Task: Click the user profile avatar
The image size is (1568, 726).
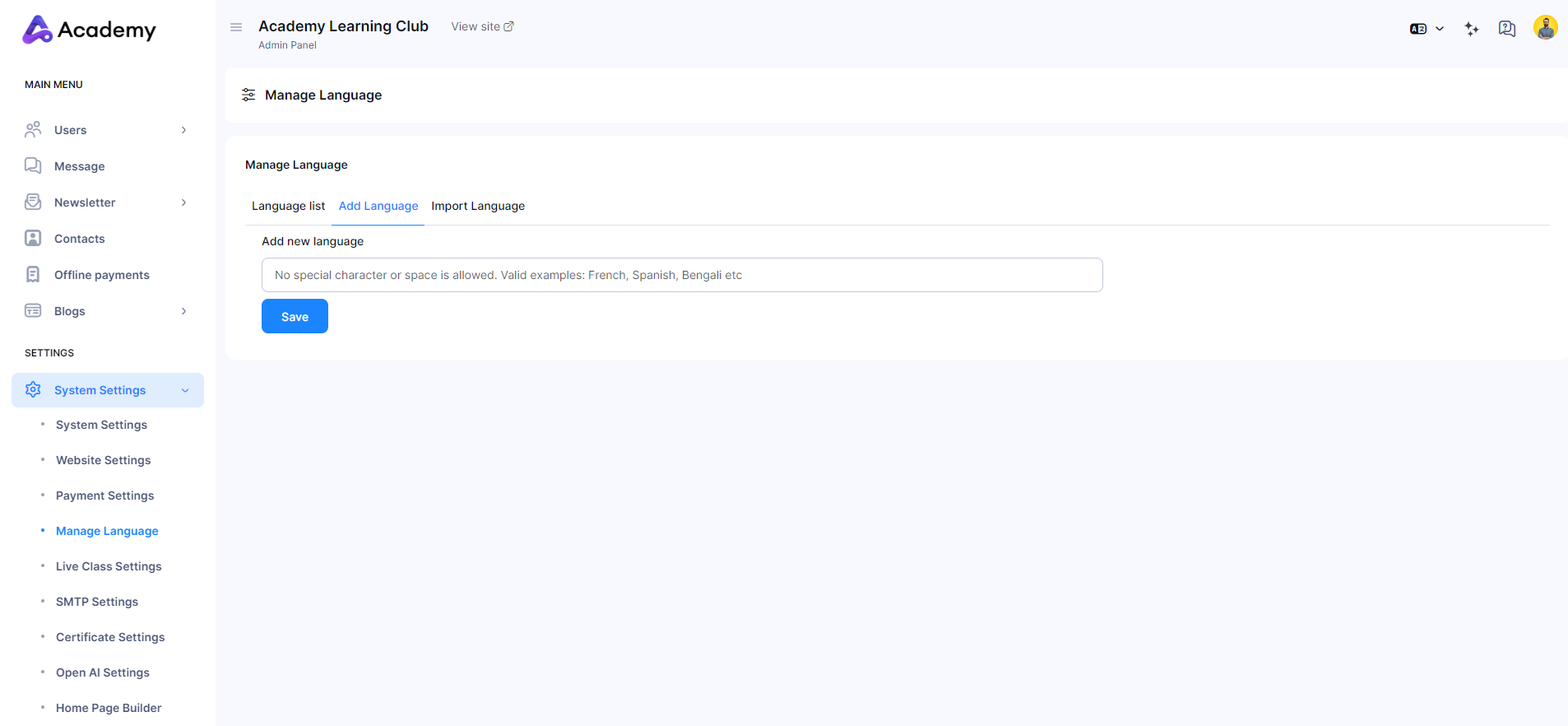Action: pos(1545,27)
